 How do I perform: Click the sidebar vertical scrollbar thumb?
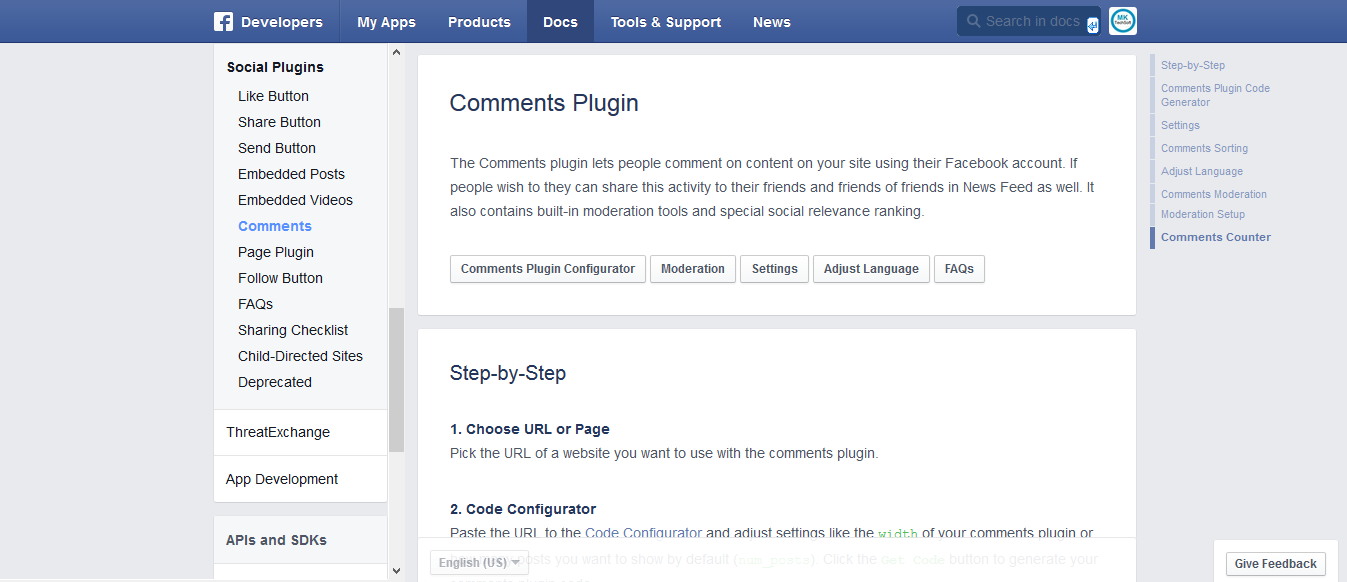click(x=396, y=380)
